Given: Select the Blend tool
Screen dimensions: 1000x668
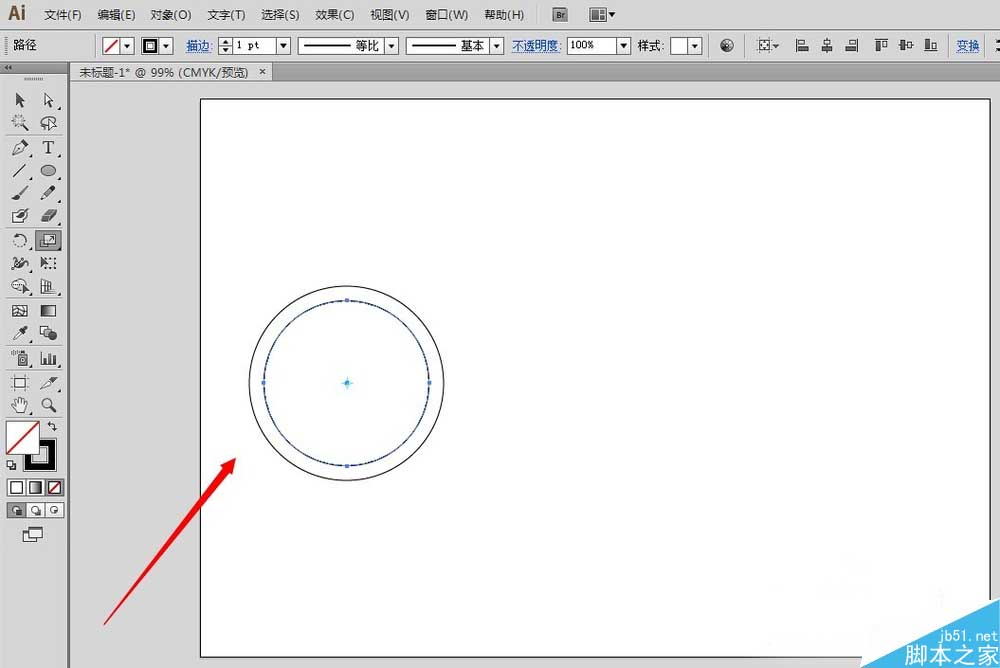Looking at the screenshot, I should 48,334.
